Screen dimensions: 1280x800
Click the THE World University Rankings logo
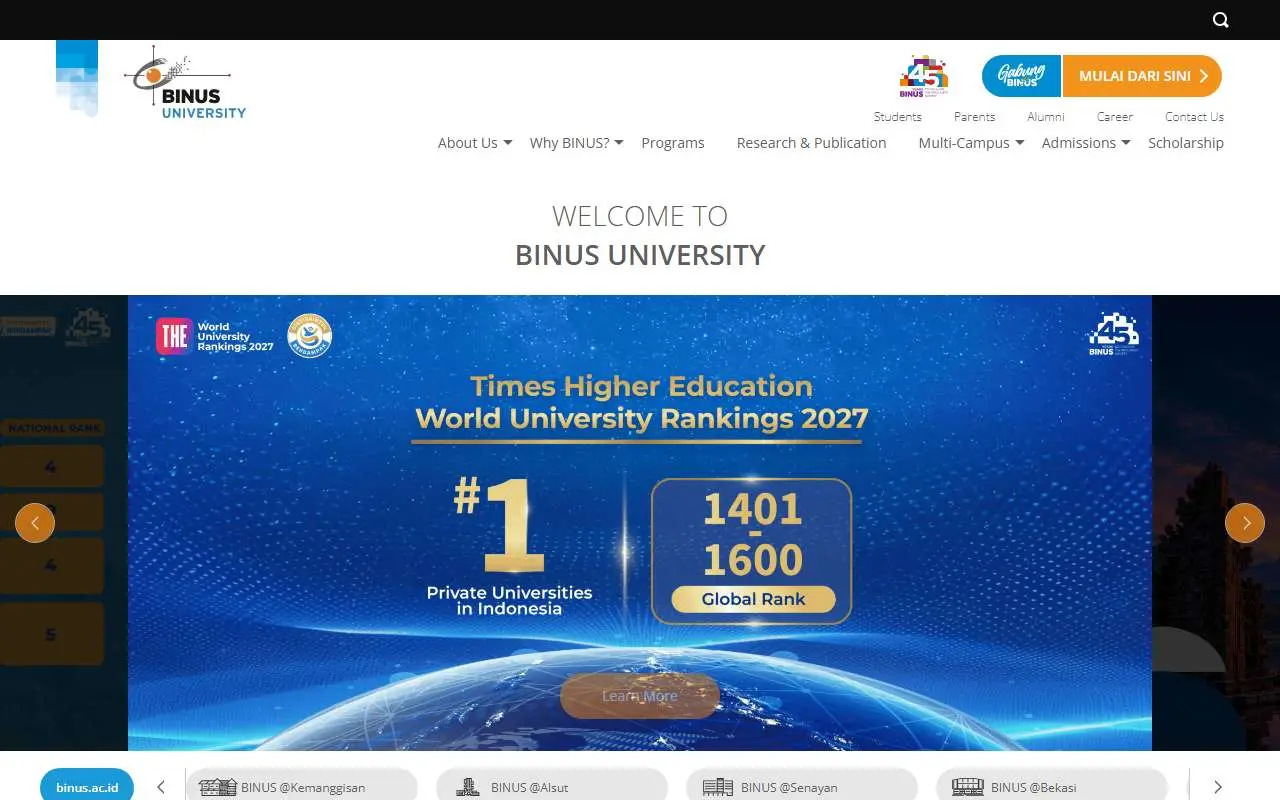pyautogui.click(x=214, y=337)
